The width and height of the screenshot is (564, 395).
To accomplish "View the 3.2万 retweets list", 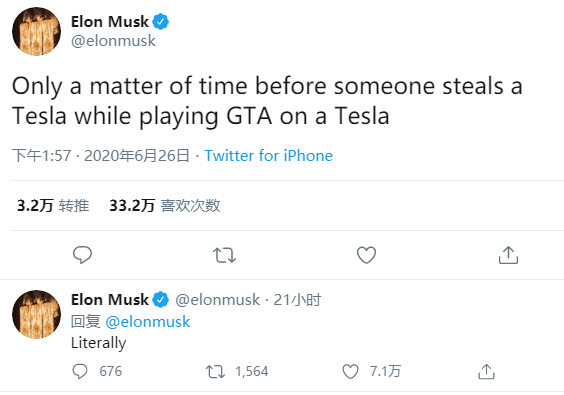I will tap(53, 205).
